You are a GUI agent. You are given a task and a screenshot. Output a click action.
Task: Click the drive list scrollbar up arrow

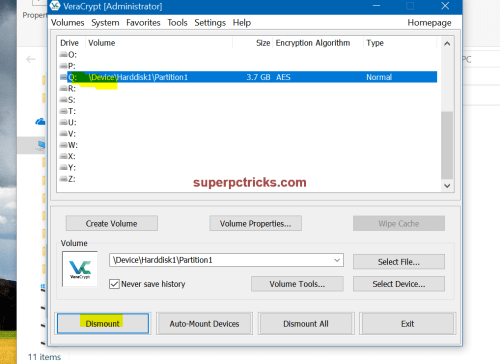click(447, 44)
